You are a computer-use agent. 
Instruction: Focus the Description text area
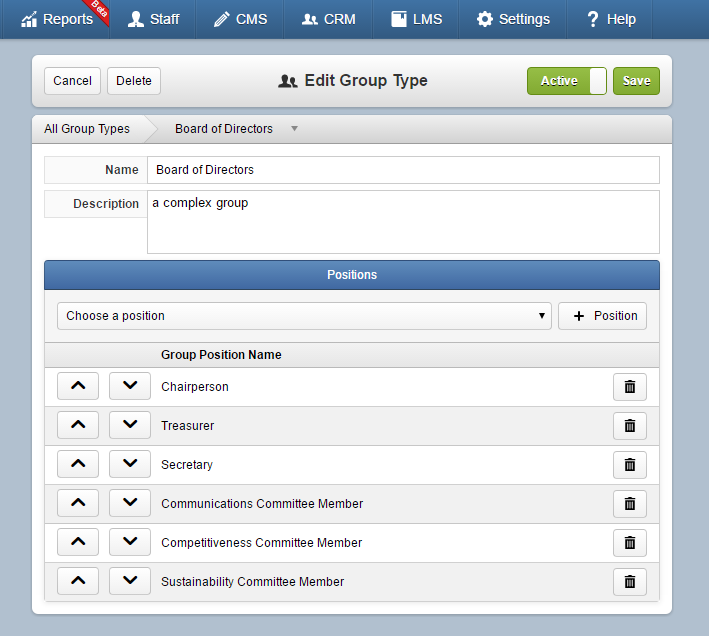403,222
